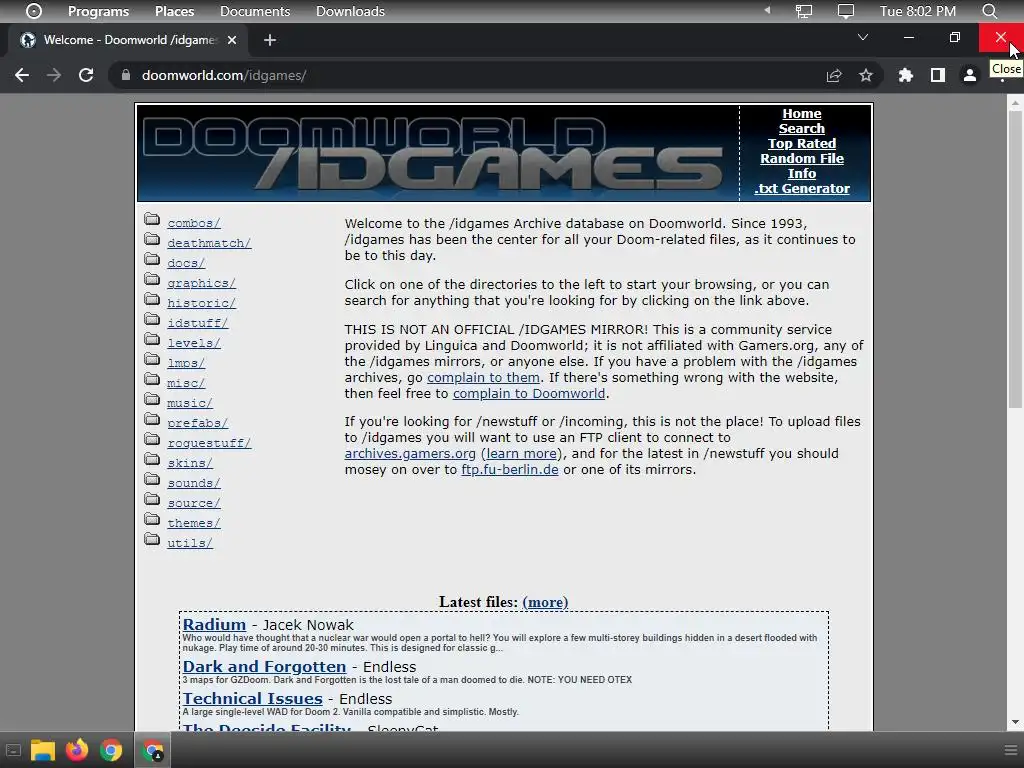The image size is (1024, 768).
Task: Click the folder icon next to combos/
Action: pyautogui.click(x=152, y=219)
